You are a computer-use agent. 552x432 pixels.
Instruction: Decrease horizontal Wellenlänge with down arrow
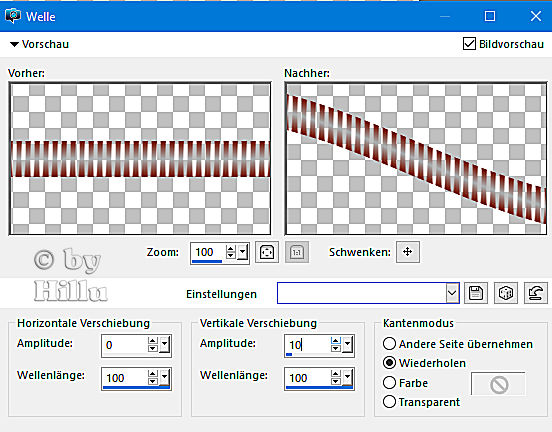pyautogui.click(x=152, y=381)
